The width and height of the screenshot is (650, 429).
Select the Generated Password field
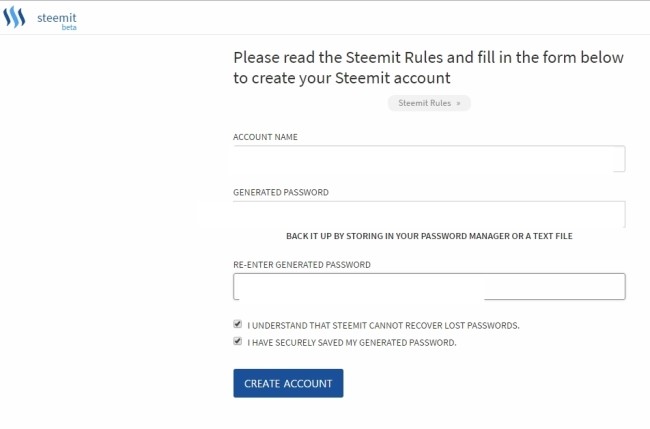tap(428, 213)
